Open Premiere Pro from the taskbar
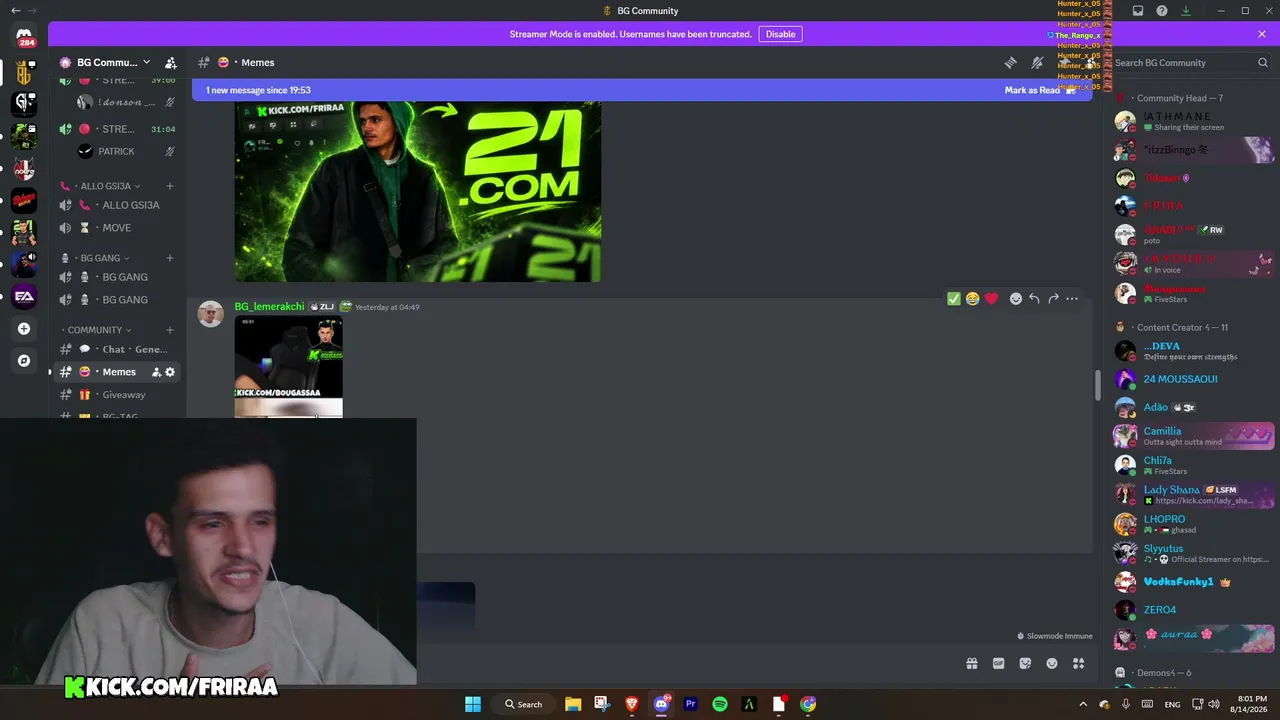This screenshot has width=1280, height=720. [690, 704]
